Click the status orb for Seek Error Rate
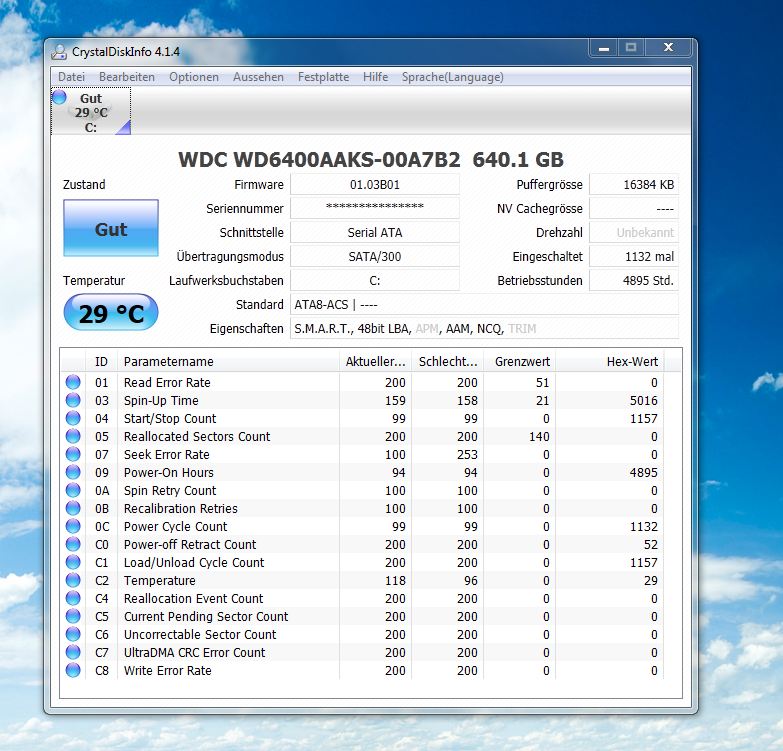783x751 pixels. (73, 454)
